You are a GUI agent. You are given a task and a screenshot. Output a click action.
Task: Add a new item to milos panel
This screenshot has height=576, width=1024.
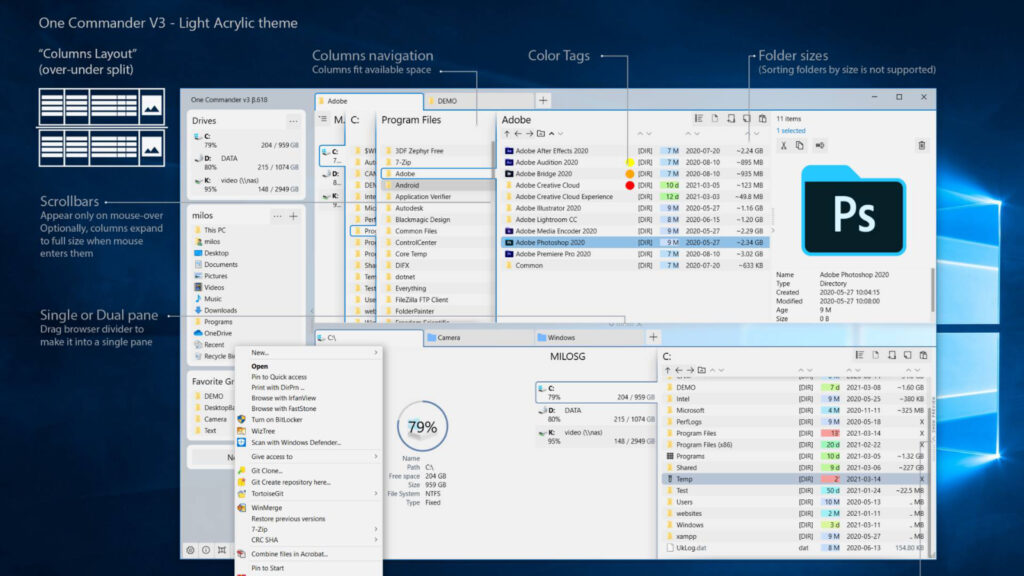(294, 216)
